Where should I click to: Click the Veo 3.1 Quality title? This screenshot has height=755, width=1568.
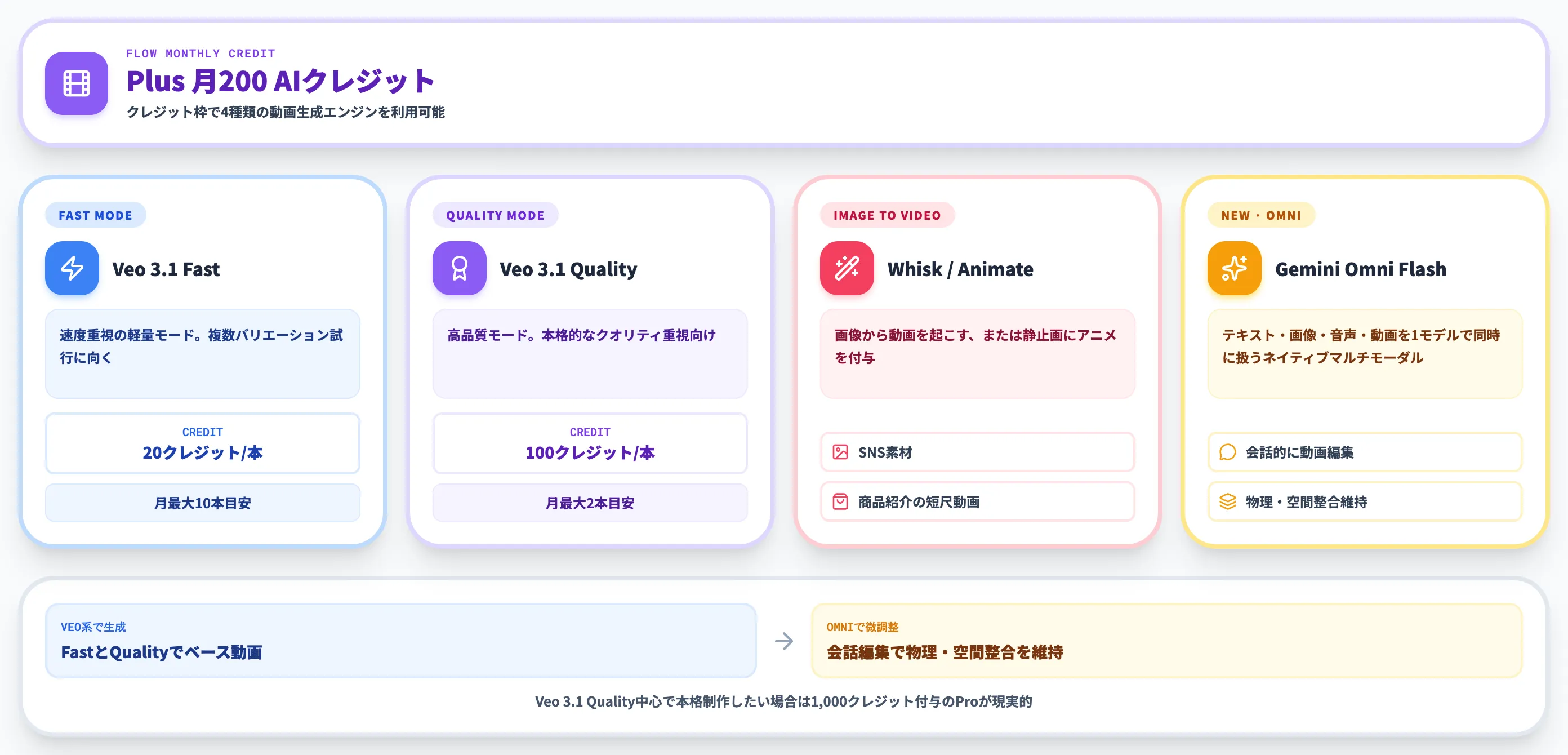pyautogui.click(x=568, y=269)
